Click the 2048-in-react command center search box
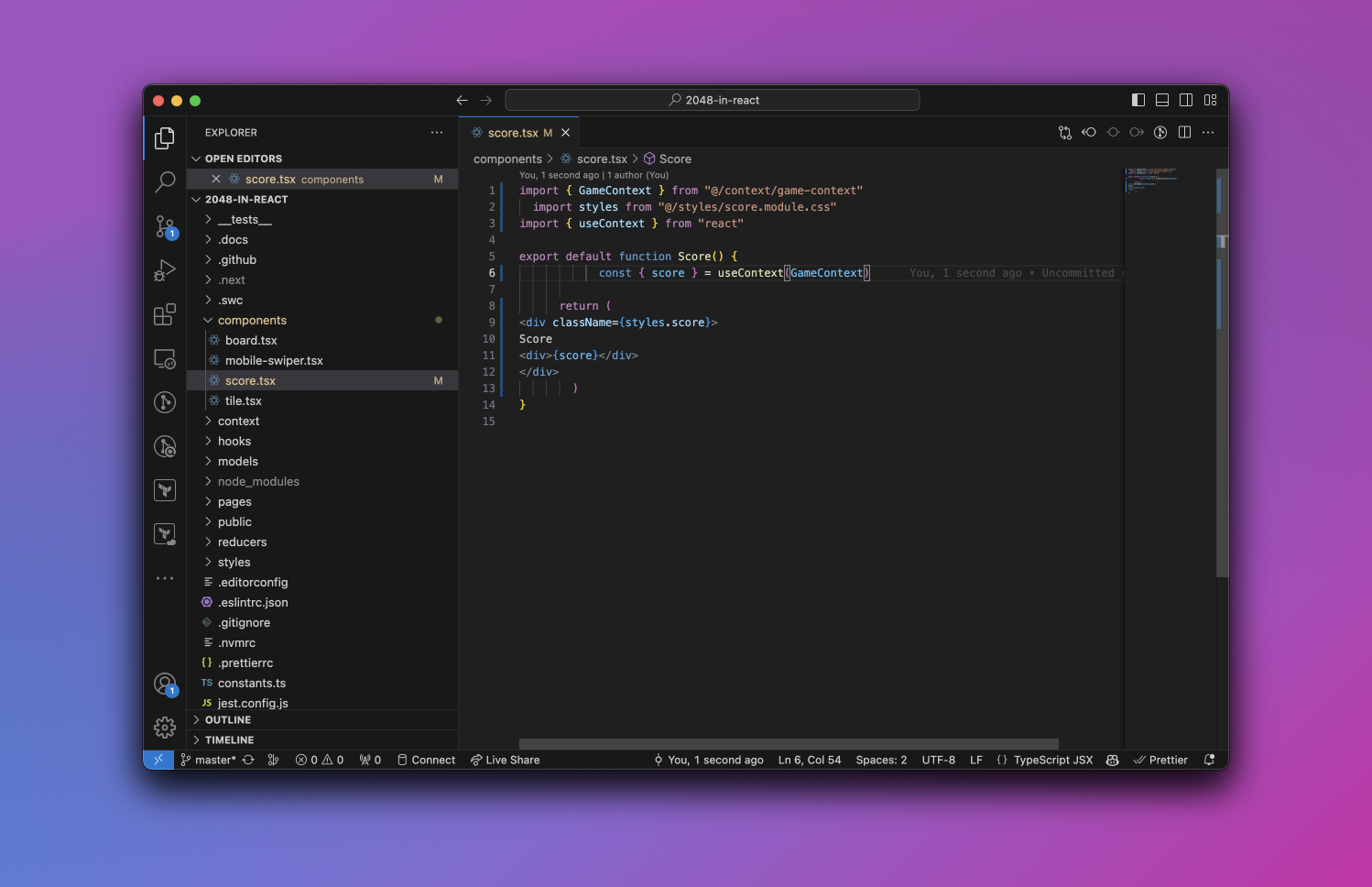Viewport: 1372px width, 887px height. (713, 100)
